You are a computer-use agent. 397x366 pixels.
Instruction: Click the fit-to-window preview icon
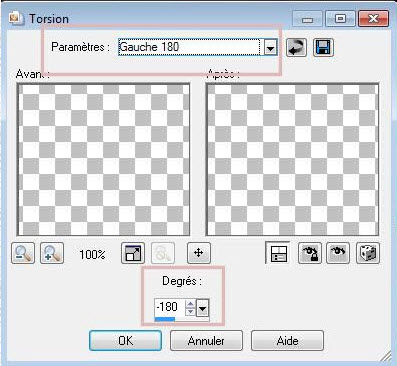coord(133,253)
